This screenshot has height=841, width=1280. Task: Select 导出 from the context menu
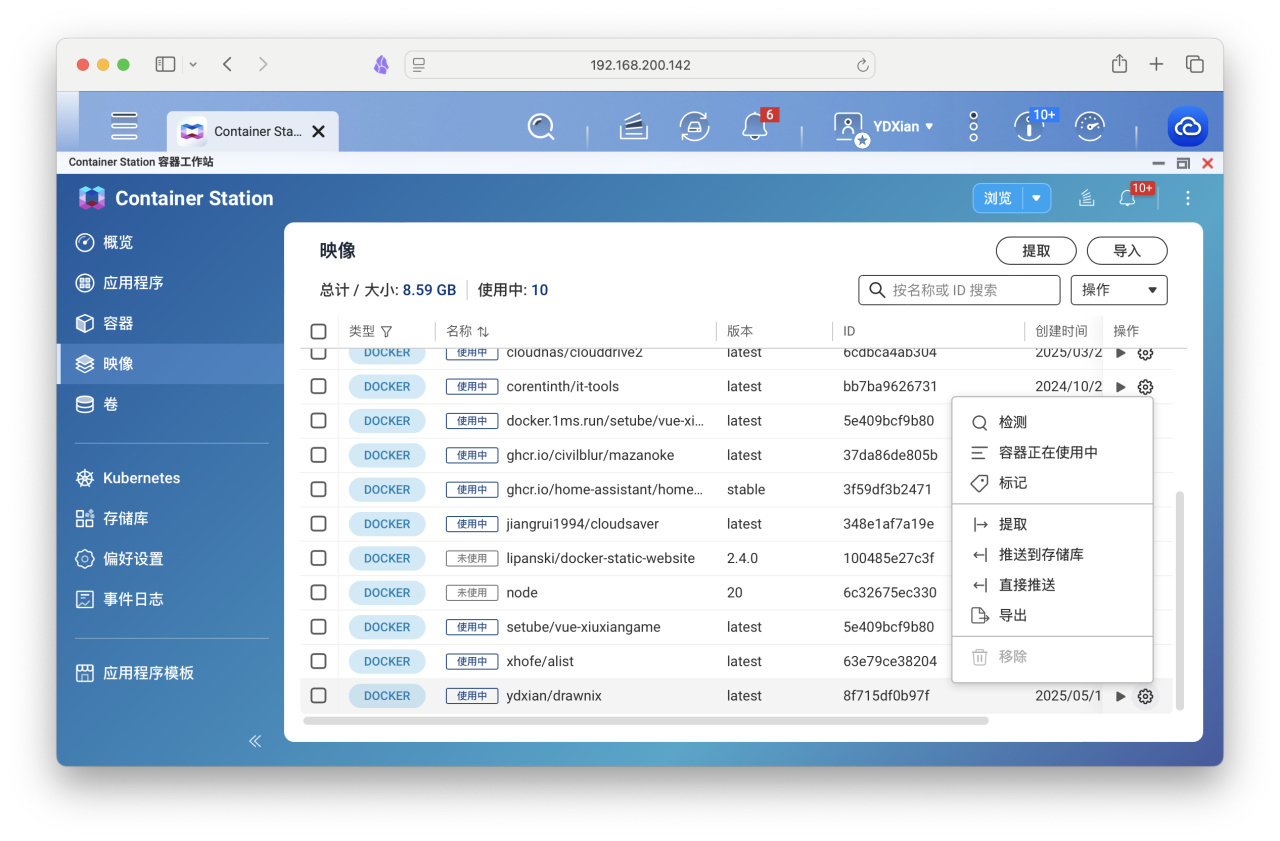click(x=1052, y=616)
